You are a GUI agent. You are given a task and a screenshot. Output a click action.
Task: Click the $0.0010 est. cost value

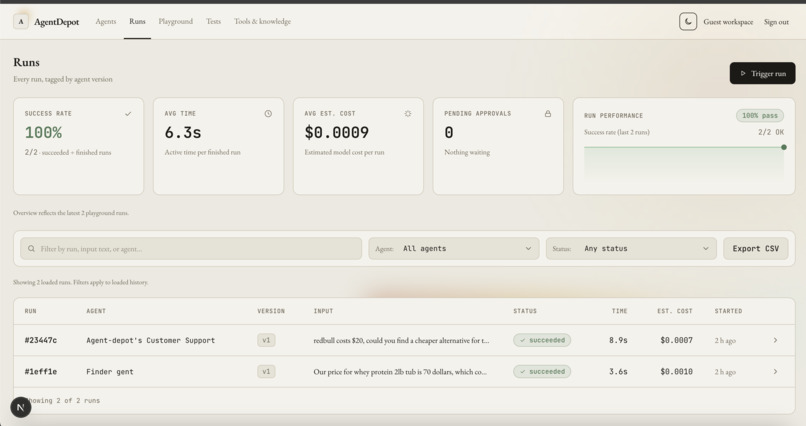click(676, 372)
